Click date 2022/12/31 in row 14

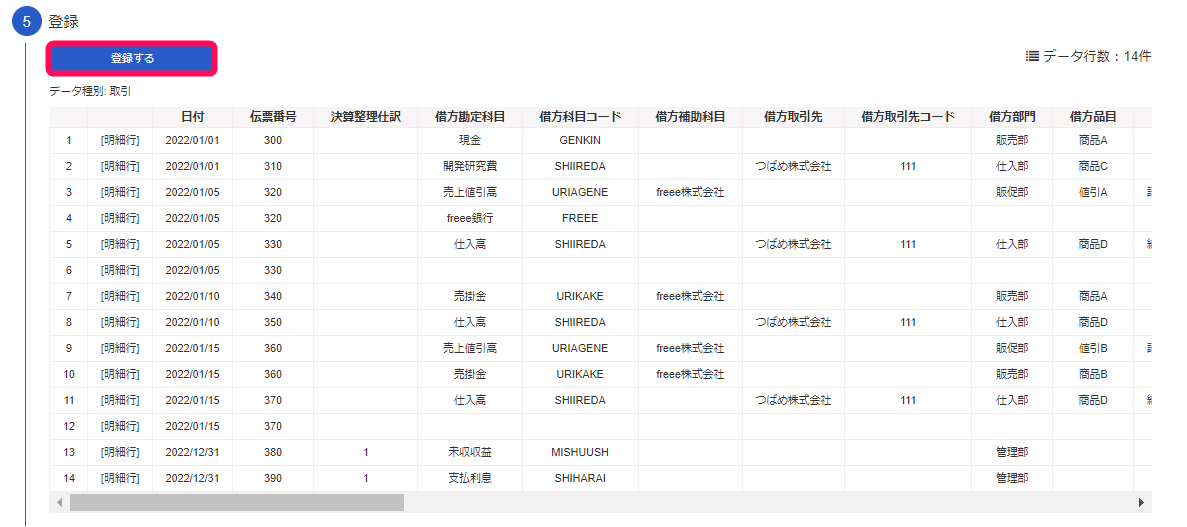[x=192, y=478]
